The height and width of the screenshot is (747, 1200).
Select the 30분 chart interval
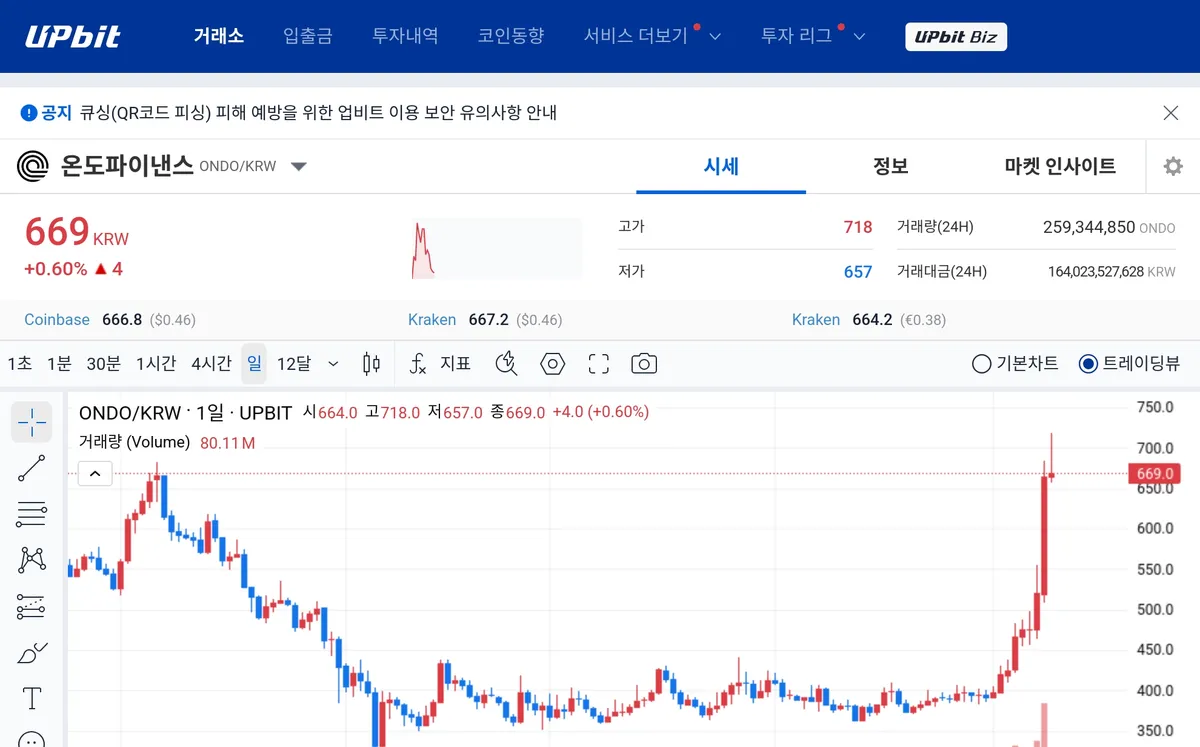(104, 363)
